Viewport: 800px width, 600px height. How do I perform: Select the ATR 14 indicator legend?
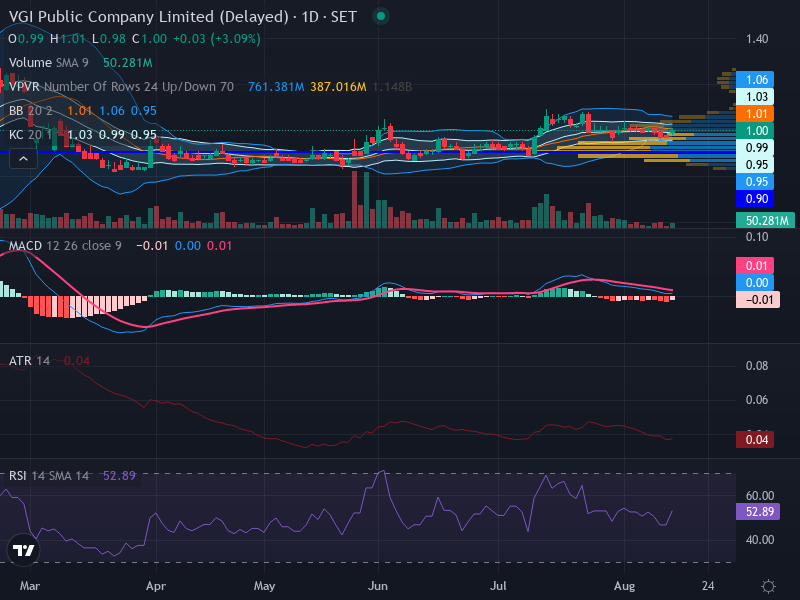tap(29, 361)
